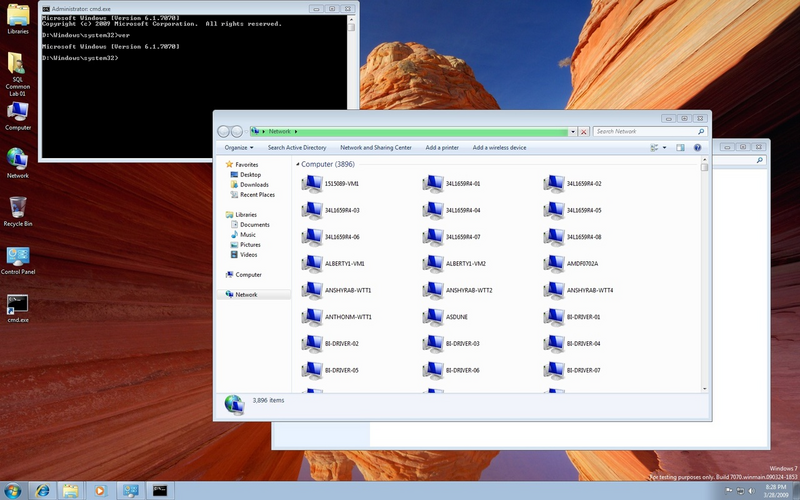The width and height of the screenshot is (800, 500).
Task: Open the address bar history dropdown
Action: (572, 131)
